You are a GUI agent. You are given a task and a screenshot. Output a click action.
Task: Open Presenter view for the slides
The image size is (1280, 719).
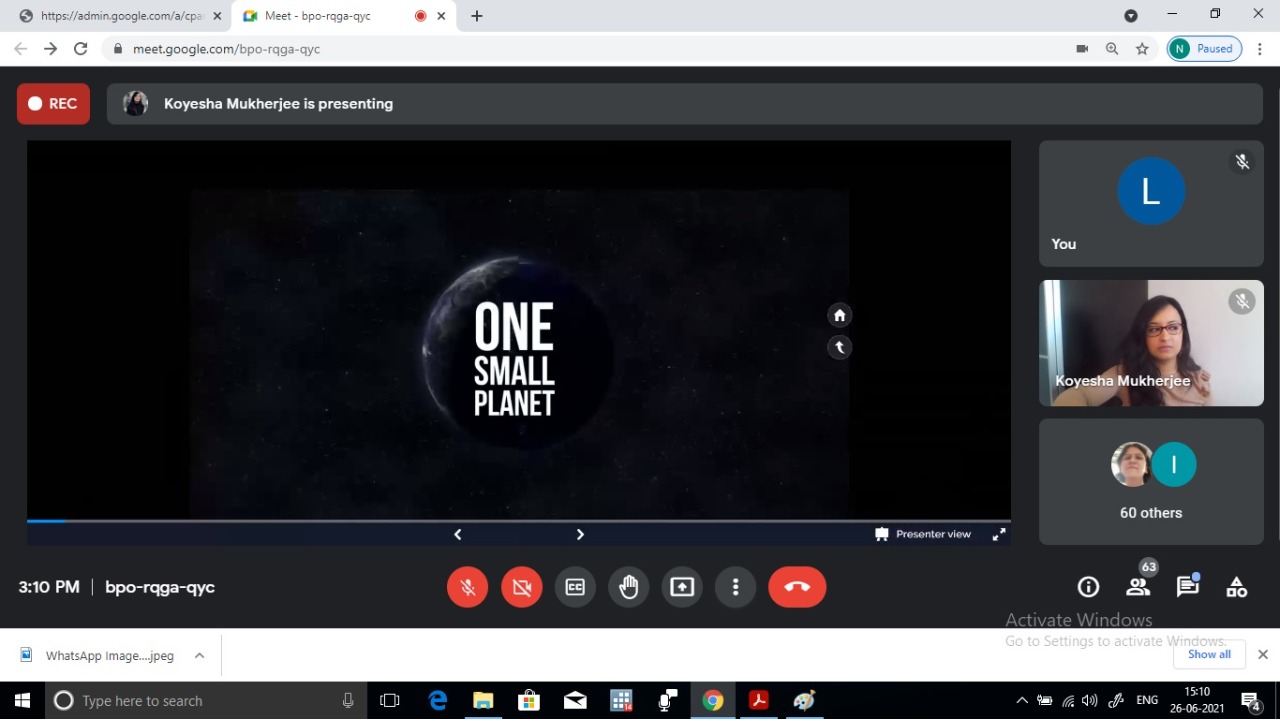coord(923,534)
